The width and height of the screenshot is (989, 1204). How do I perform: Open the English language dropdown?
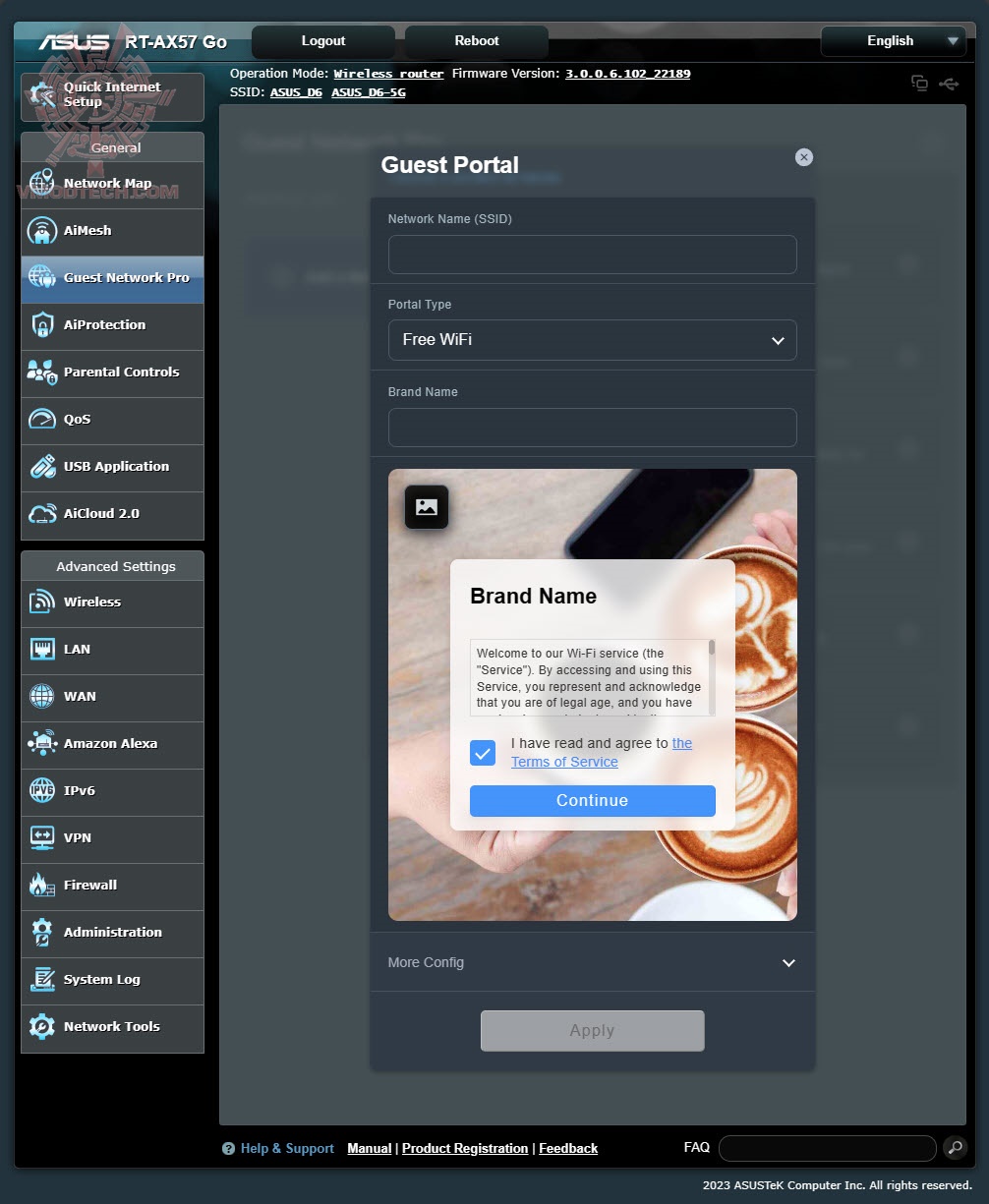(x=894, y=41)
